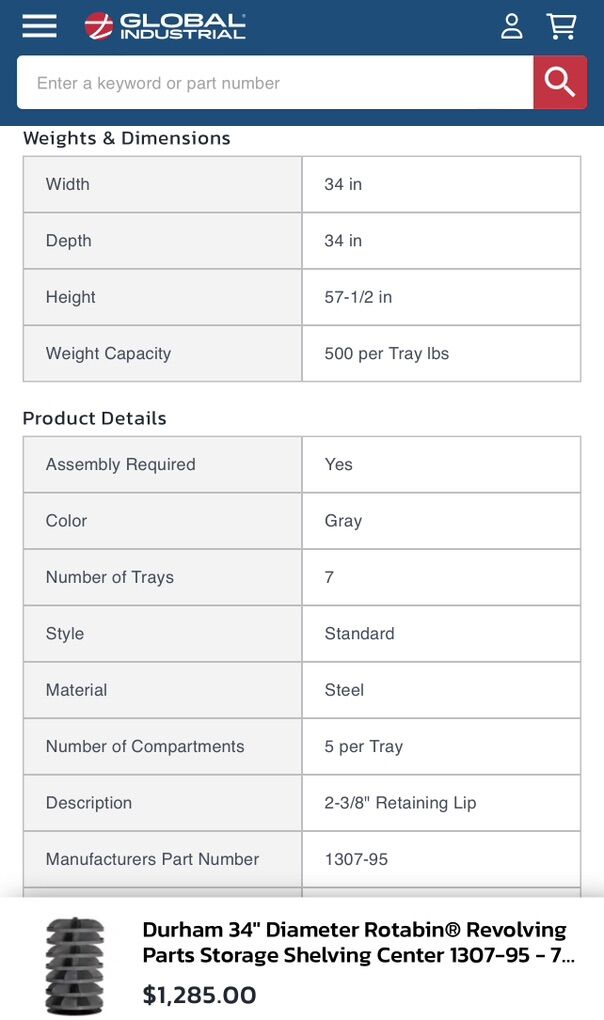604x1020 pixels.
Task: Click the Number of Trays value
Action: click(330, 577)
